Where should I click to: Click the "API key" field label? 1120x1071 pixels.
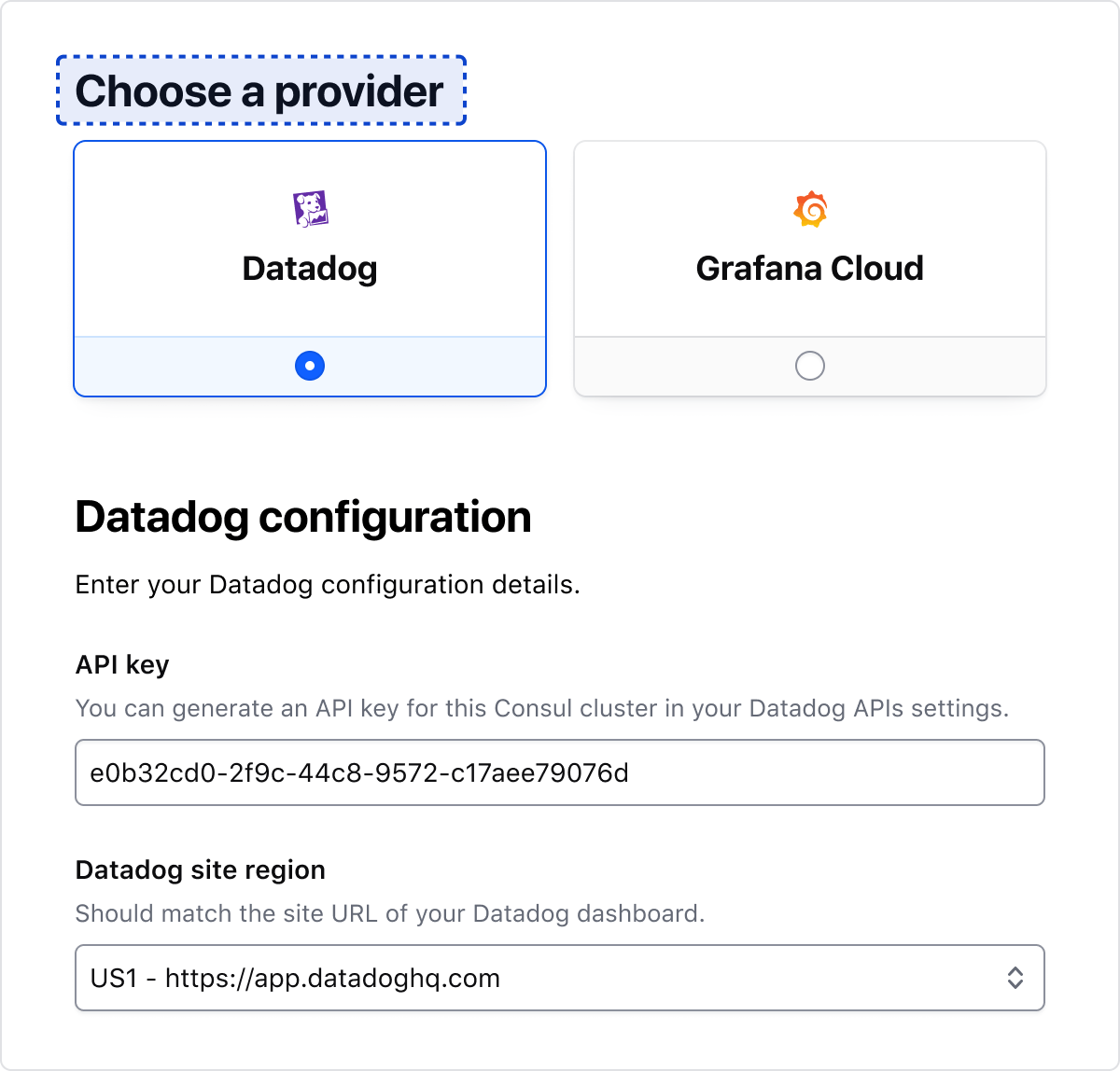coord(121,664)
